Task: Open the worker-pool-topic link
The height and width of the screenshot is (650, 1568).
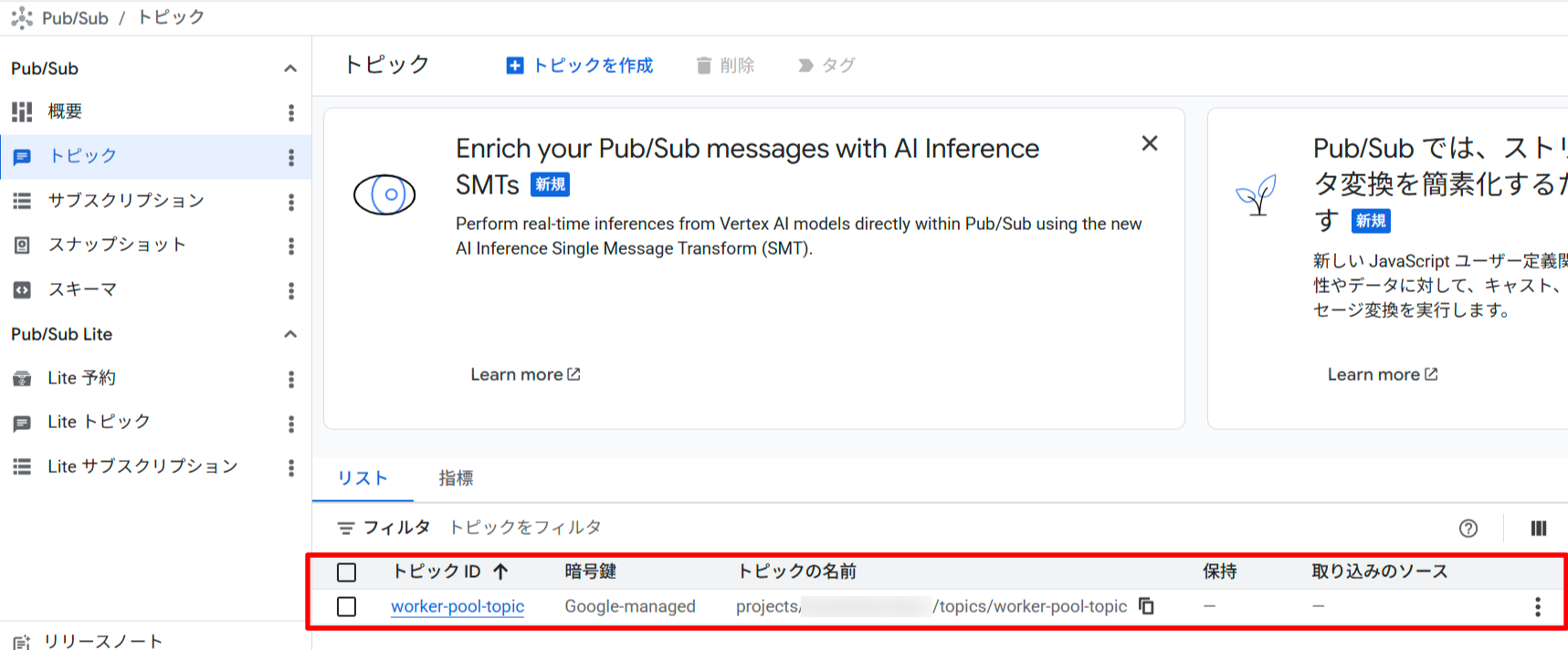Action: [x=458, y=606]
